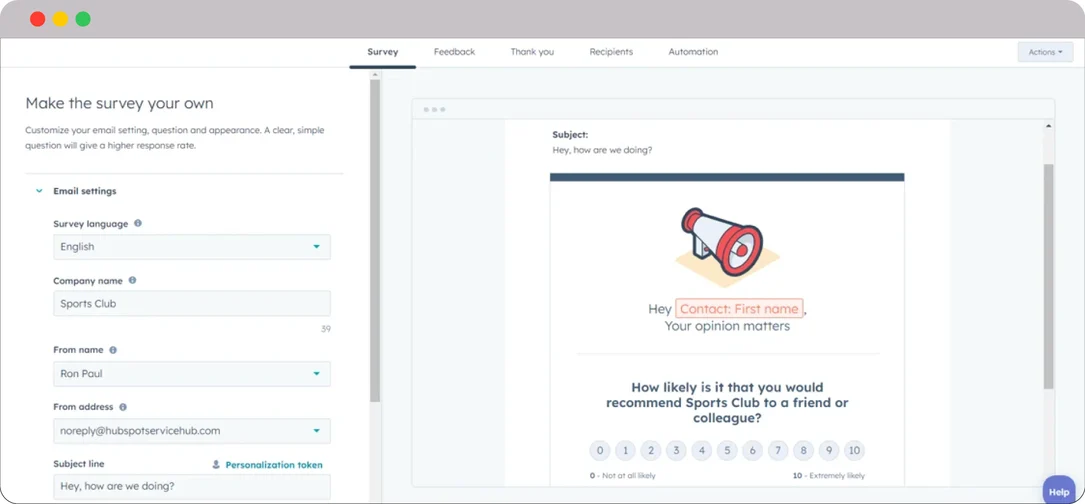Select rating 9 in the survey preview
Image resolution: width=1085 pixels, height=504 pixels.
(829, 451)
